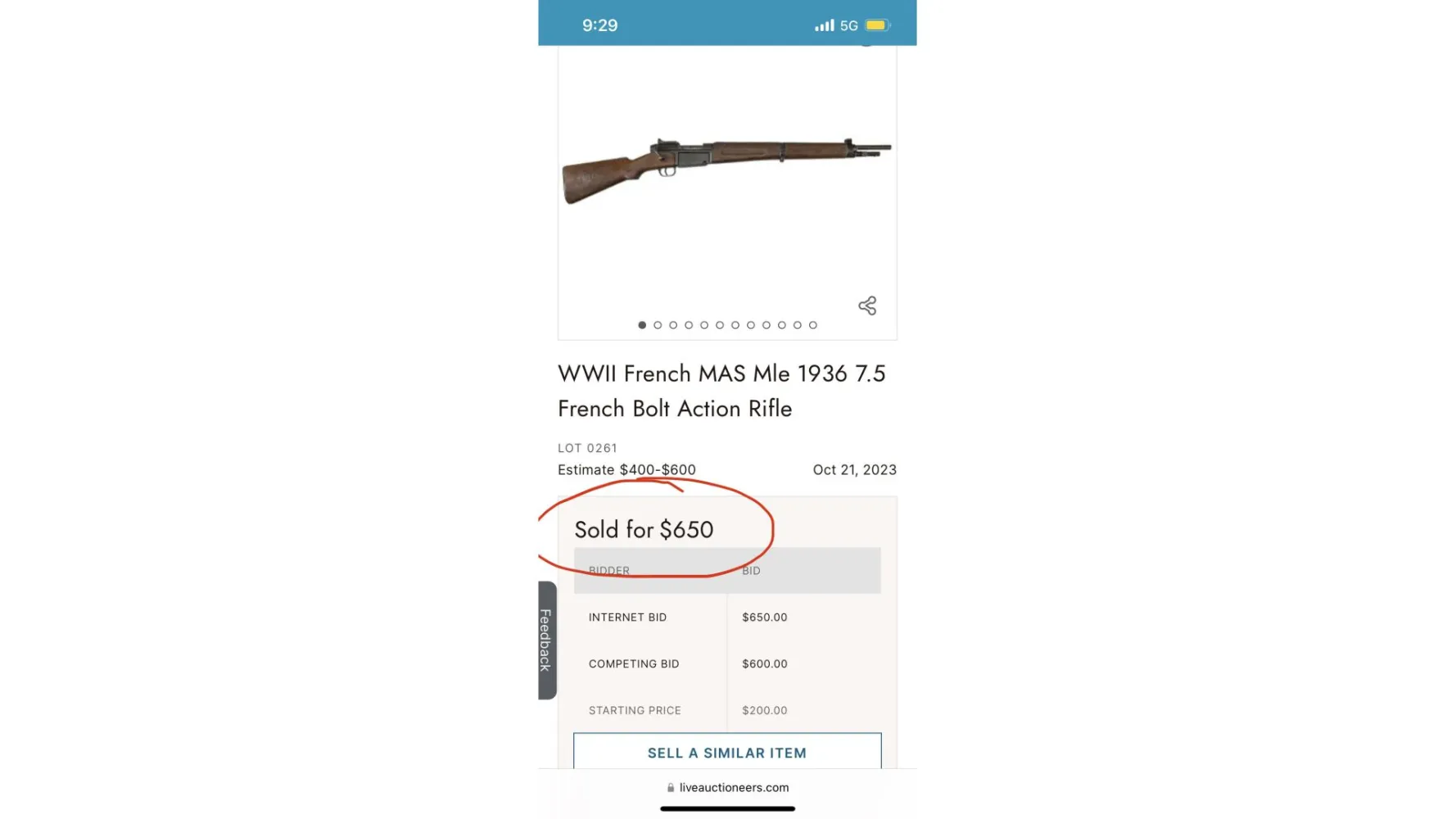This screenshot has height=819, width=1456.
Task: Tap the lock icon beside the site address
Action: pos(671,787)
